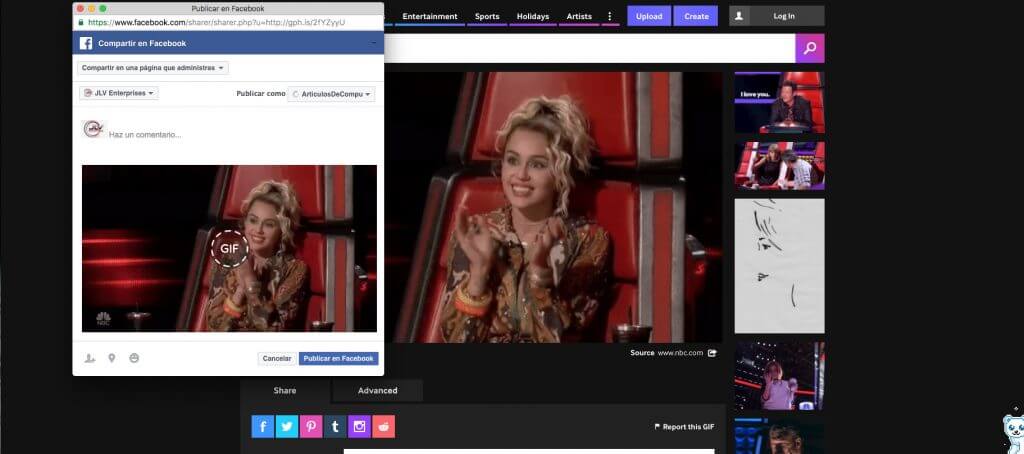Image resolution: width=1024 pixels, height=454 pixels.
Task: Expand the ArticulosDeCompu 'Publicar como' dropdown
Action: click(332, 94)
